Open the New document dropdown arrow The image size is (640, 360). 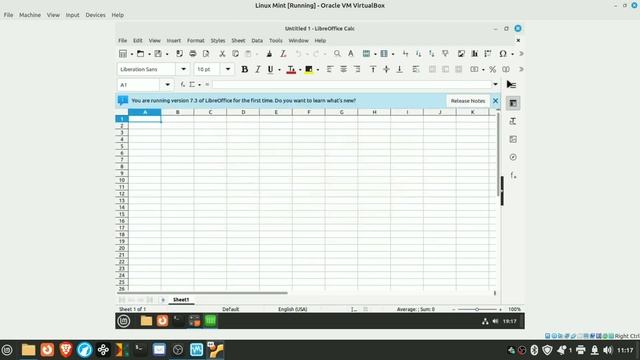tap(131, 54)
